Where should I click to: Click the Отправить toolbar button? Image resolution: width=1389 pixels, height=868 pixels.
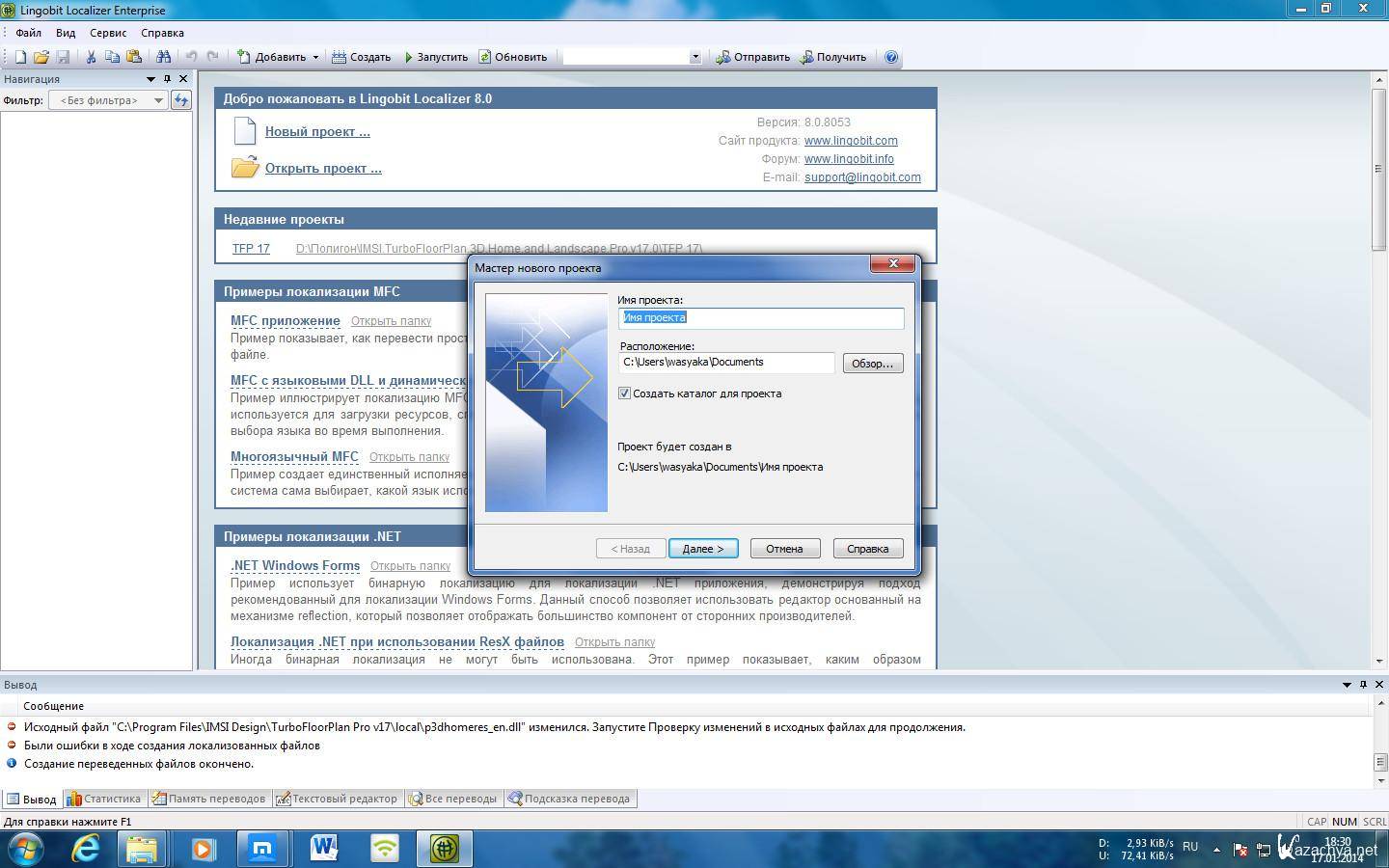[x=752, y=57]
